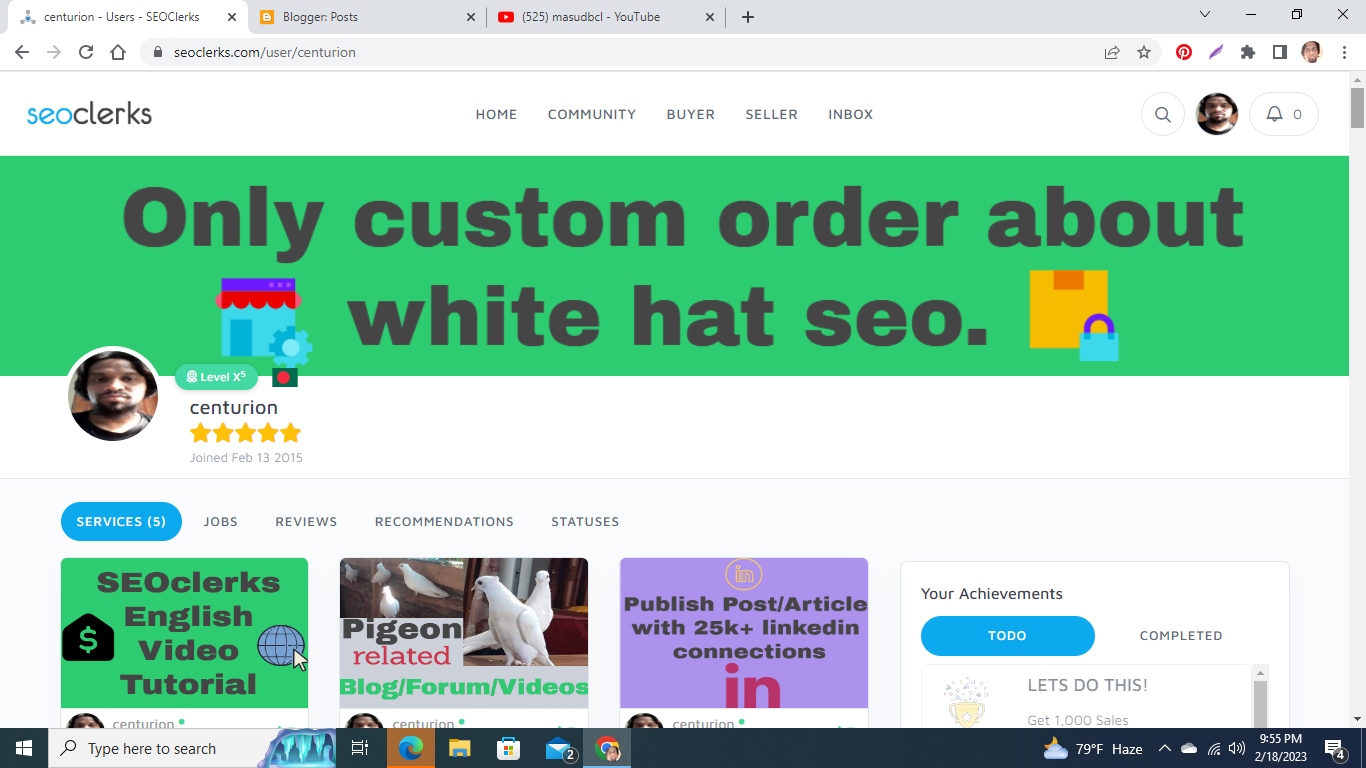Open the 79°F Haze weather widget

[x=1093, y=748]
